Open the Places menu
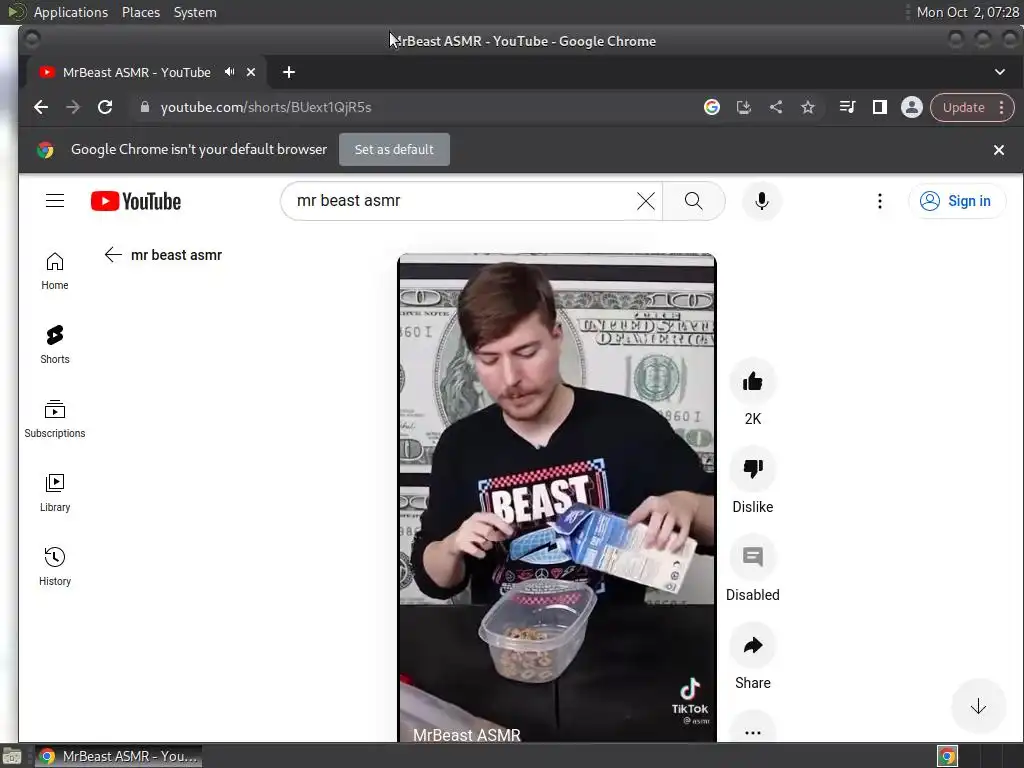Viewport: 1024px width, 768px height. coord(140,12)
